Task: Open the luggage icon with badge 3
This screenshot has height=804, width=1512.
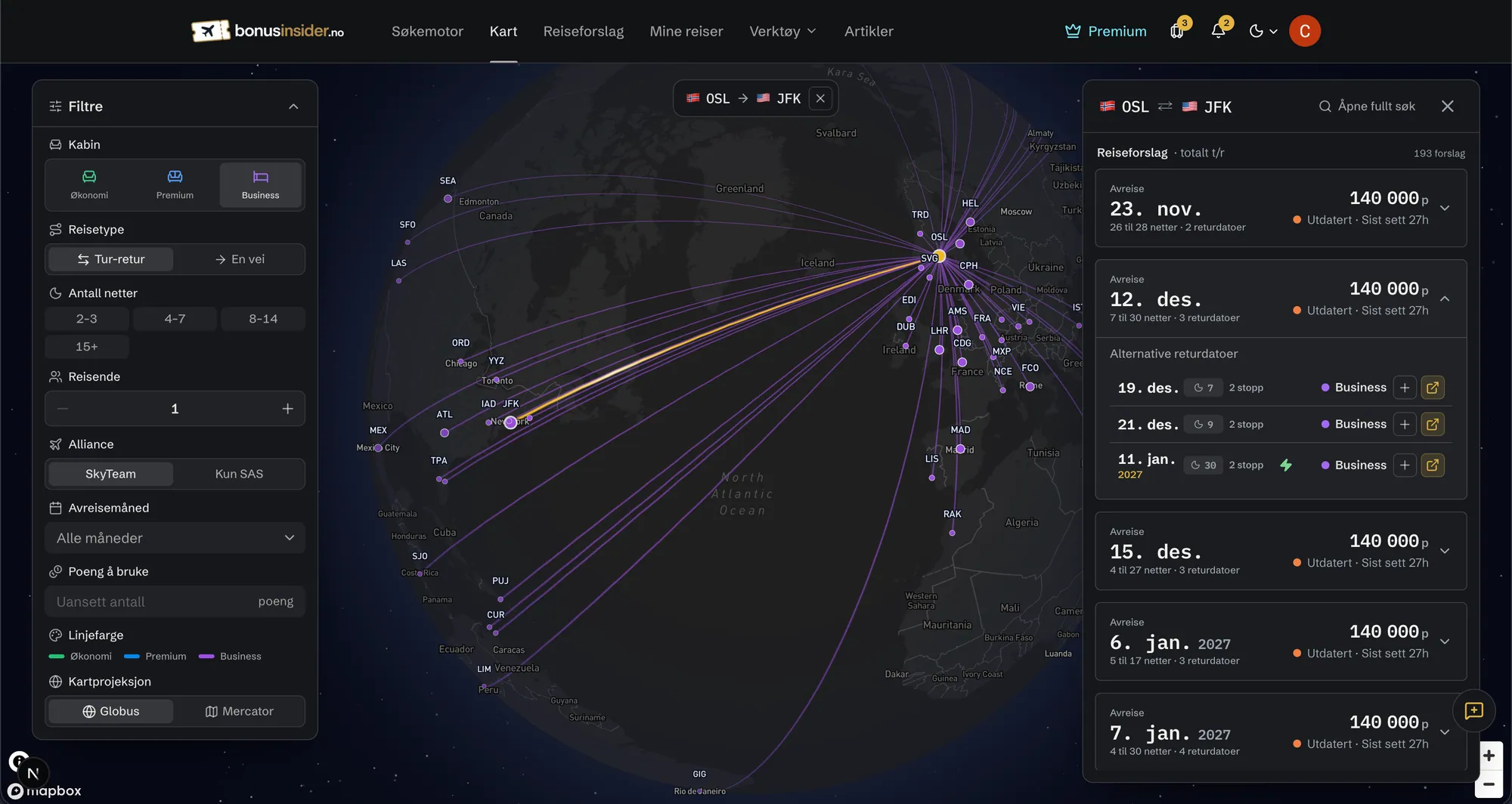Action: pyautogui.click(x=1177, y=31)
